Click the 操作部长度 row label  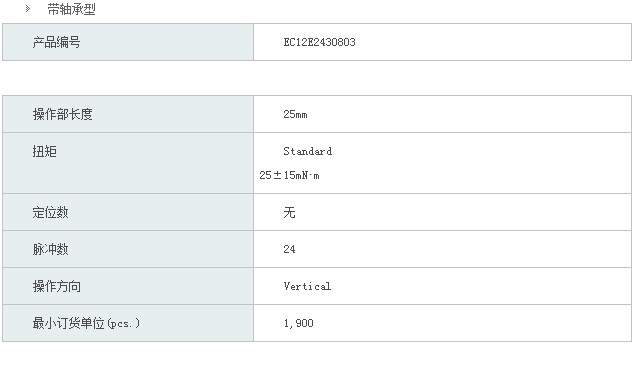click(62, 114)
